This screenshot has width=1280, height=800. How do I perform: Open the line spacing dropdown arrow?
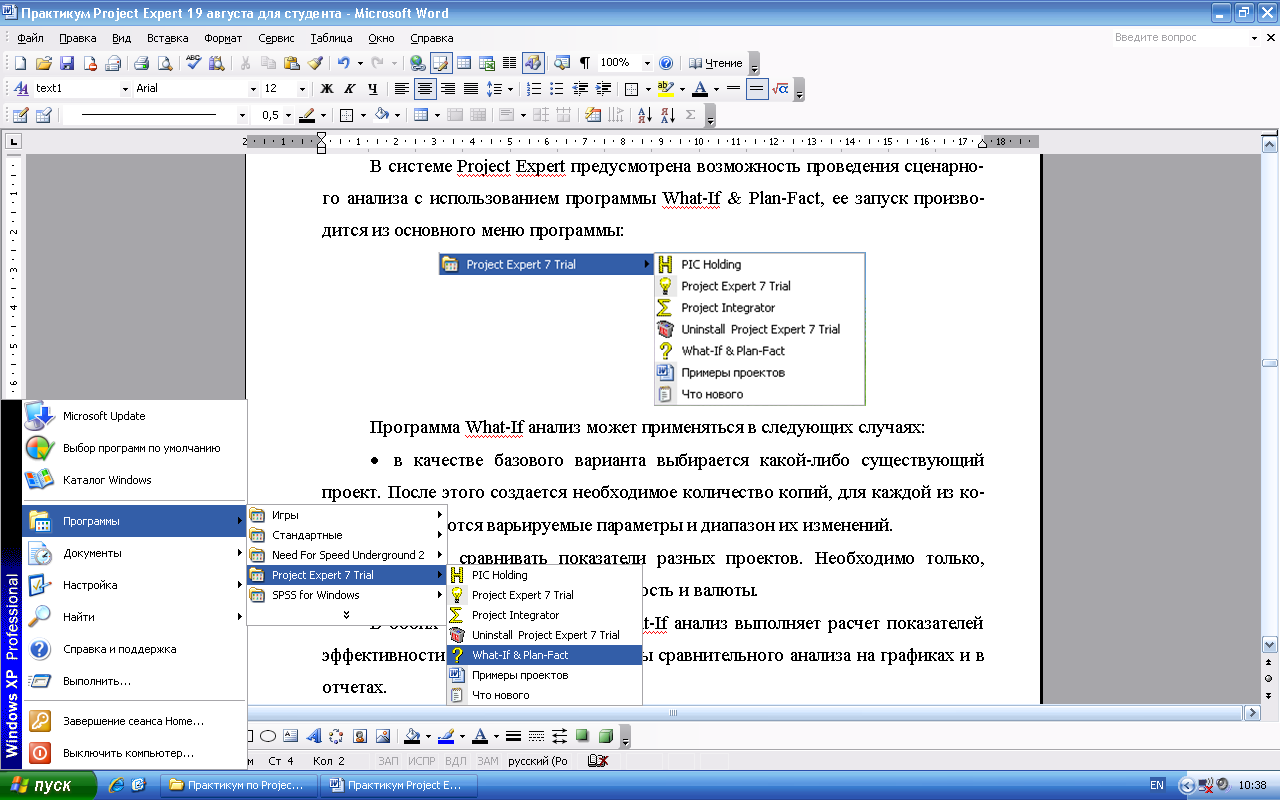[509, 89]
